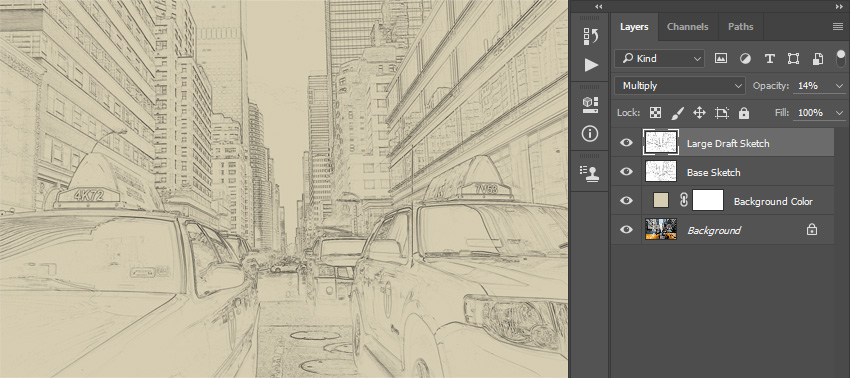Click the Opacity label

[x=771, y=86]
